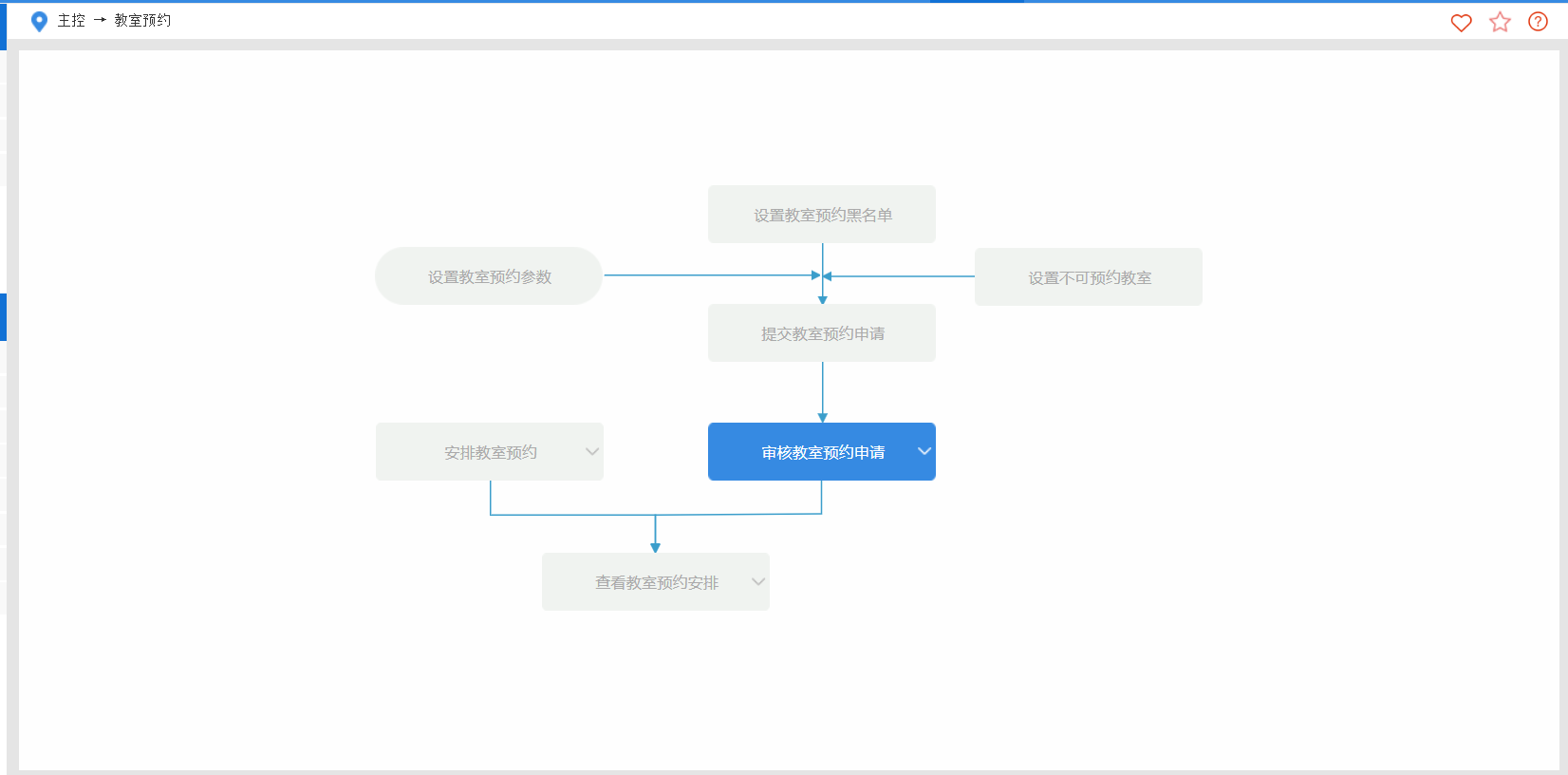
Task: Open 提交教室预约申请 node
Action: click(x=822, y=333)
